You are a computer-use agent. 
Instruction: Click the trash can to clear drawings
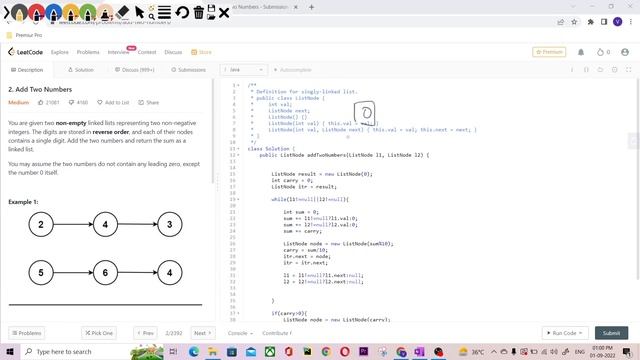pos(199,12)
